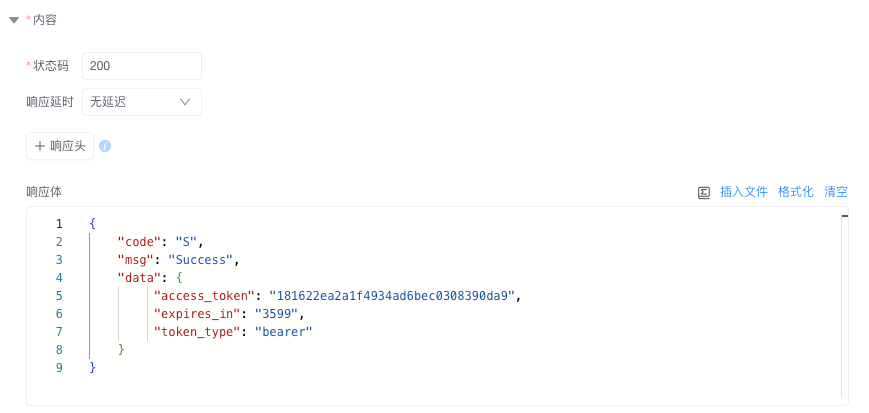Open the 响应延时 dropdown showing 无延迟
This screenshot has height=413, width=869.
(x=142, y=102)
